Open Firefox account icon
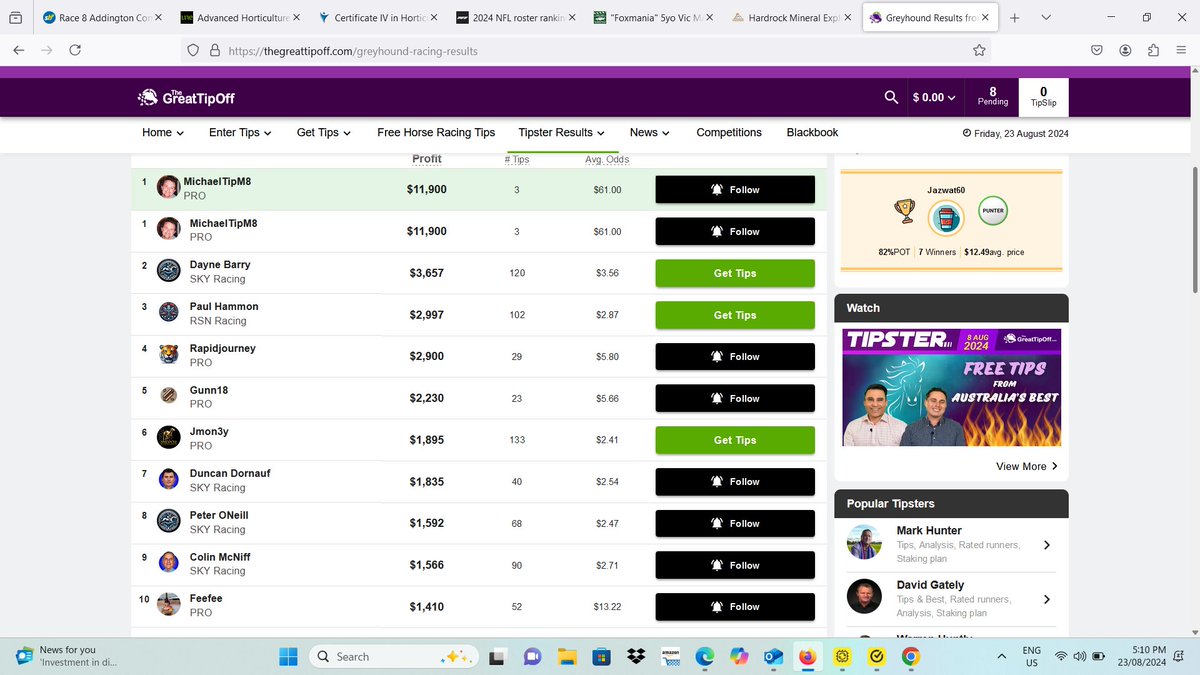Screen dimensions: 1200x675 (x=1126, y=50)
